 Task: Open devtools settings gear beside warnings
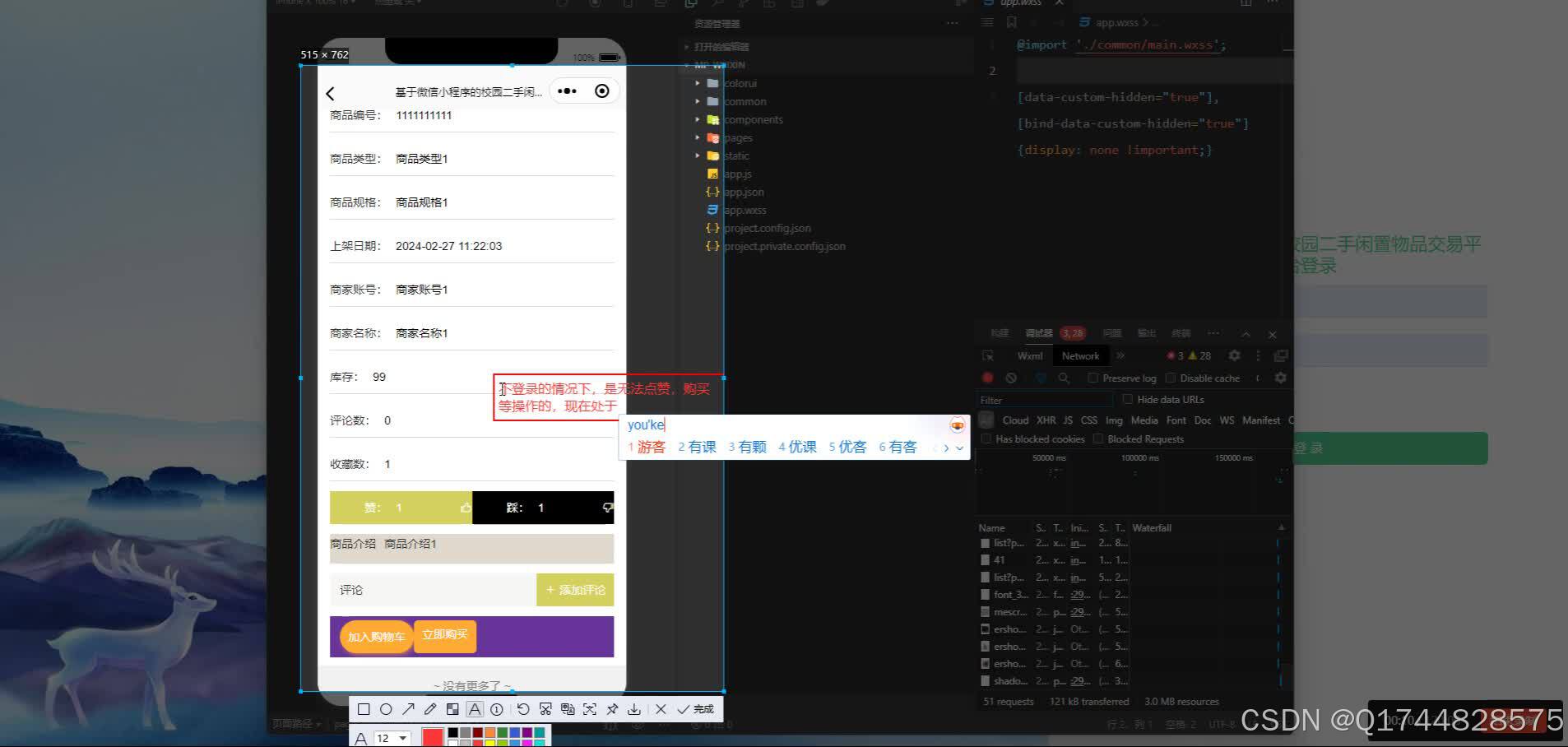click(1234, 355)
